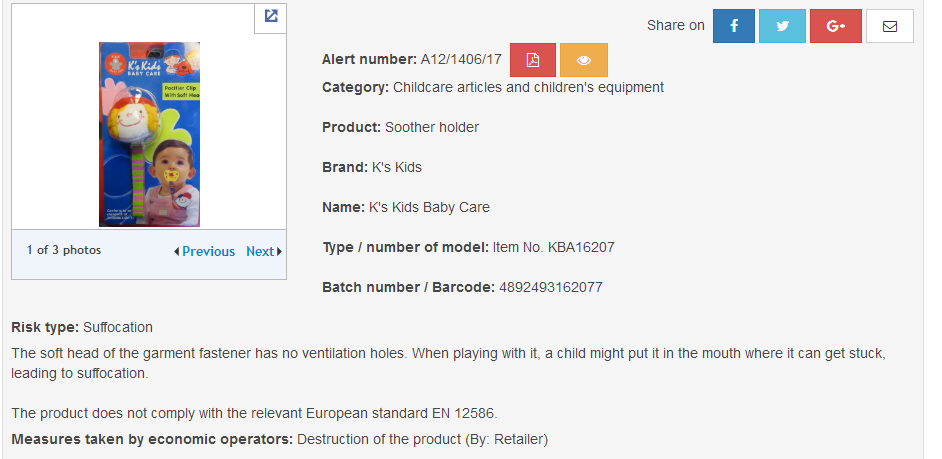
Task: Download the alert as PDF
Action: click(533, 60)
